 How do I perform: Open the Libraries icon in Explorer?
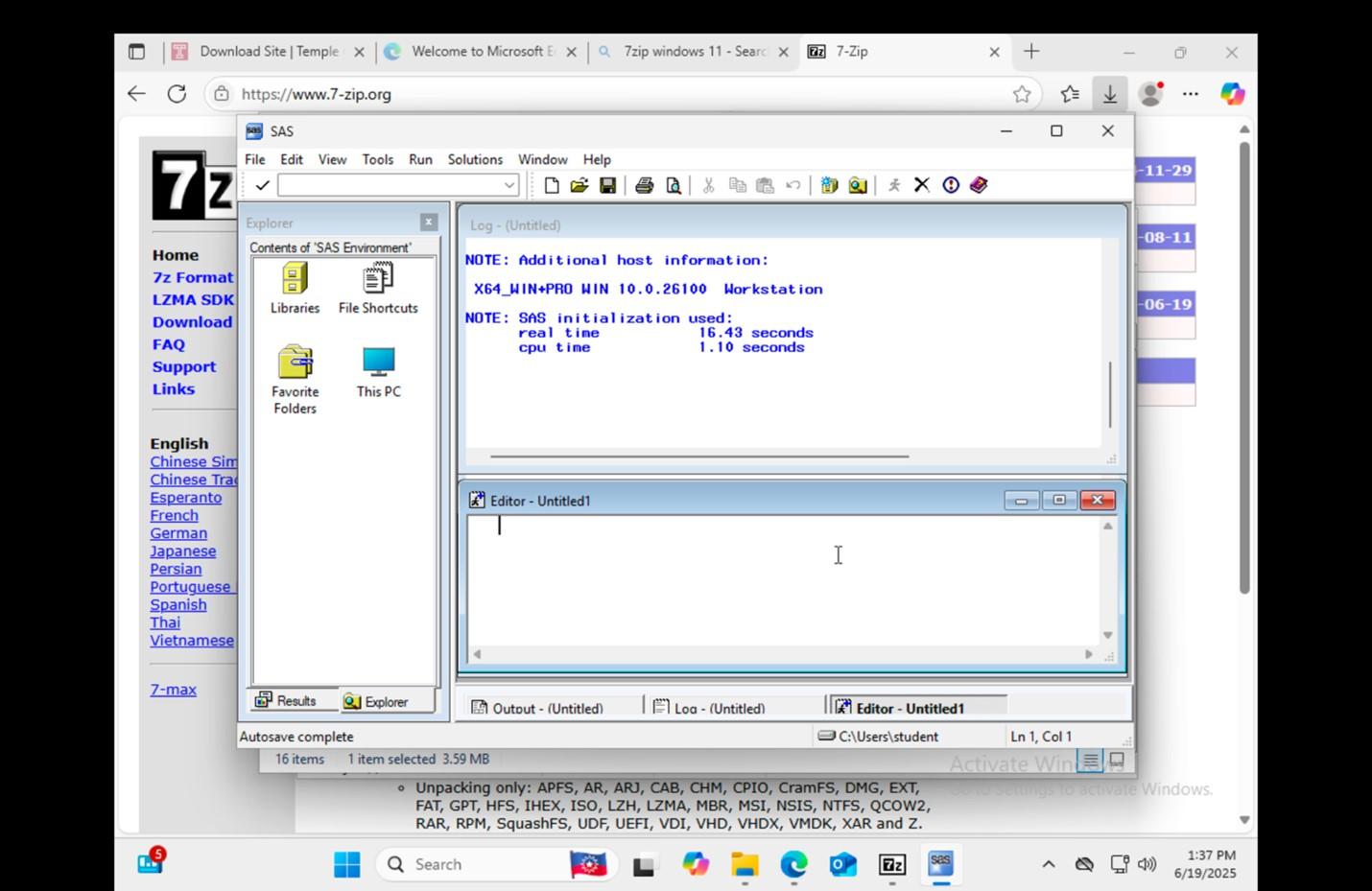pyautogui.click(x=295, y=288)
